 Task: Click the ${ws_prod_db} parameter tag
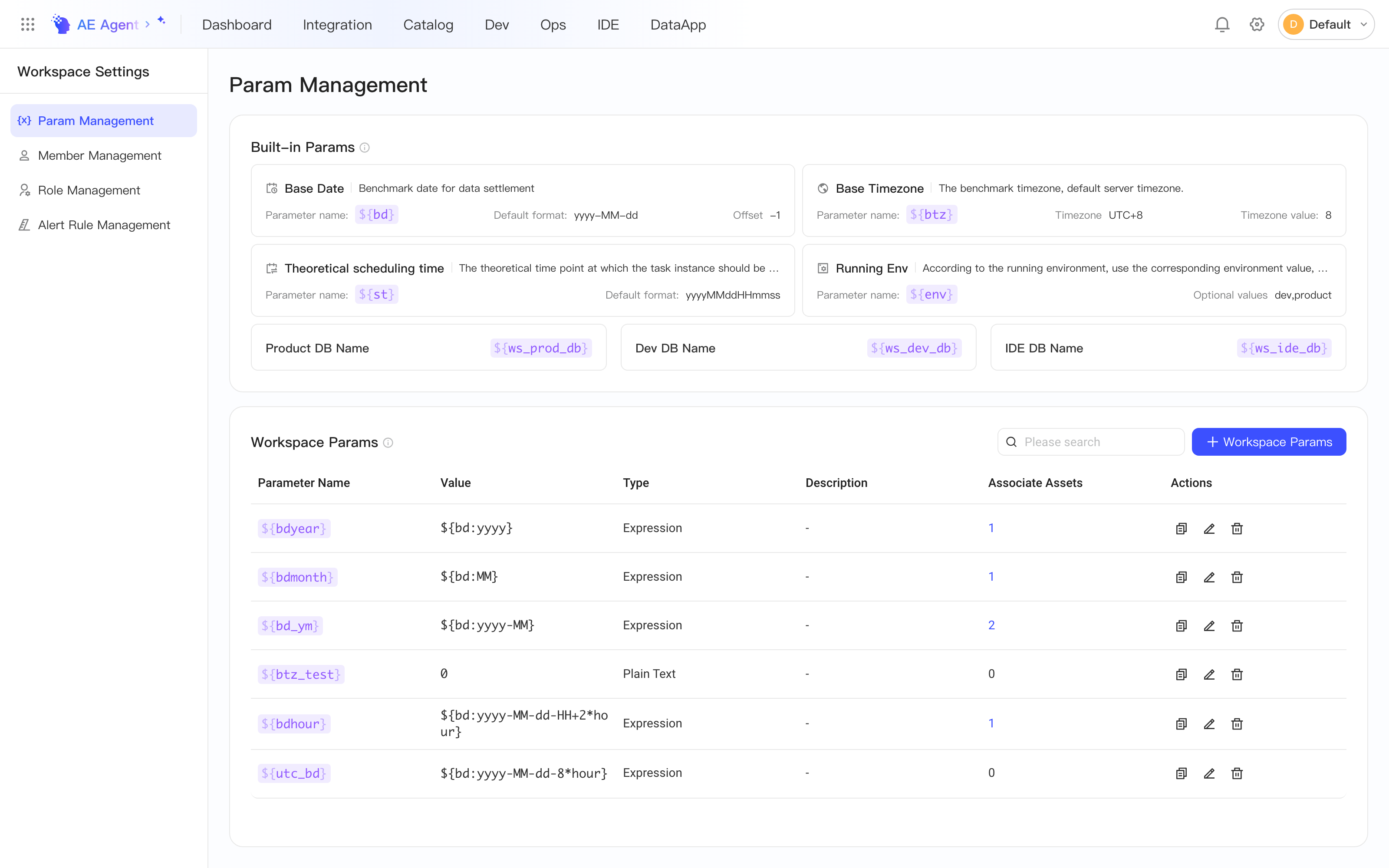coord(541,348)
